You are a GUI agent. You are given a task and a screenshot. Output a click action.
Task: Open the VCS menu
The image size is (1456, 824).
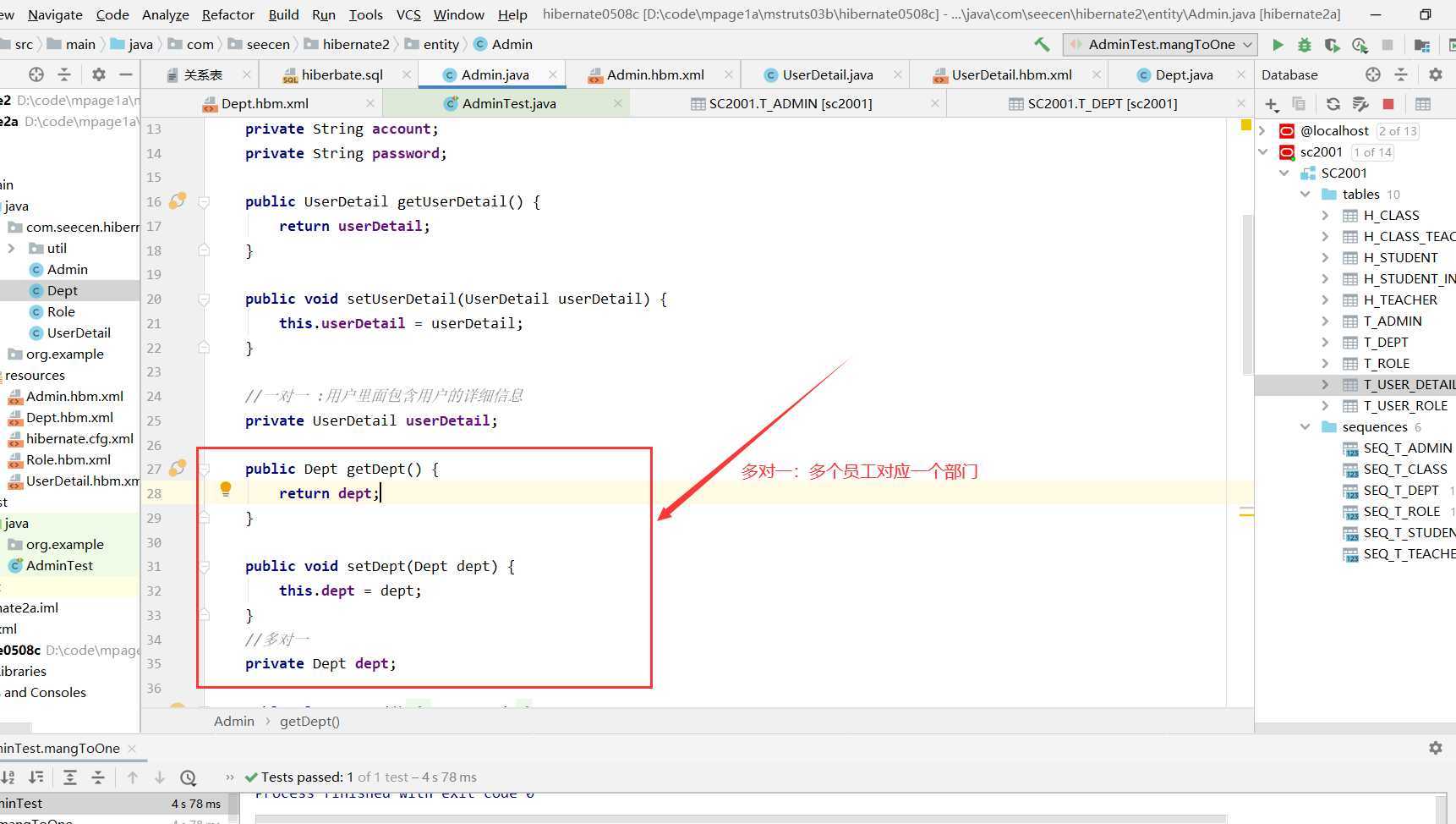click(x=408, y=14)
